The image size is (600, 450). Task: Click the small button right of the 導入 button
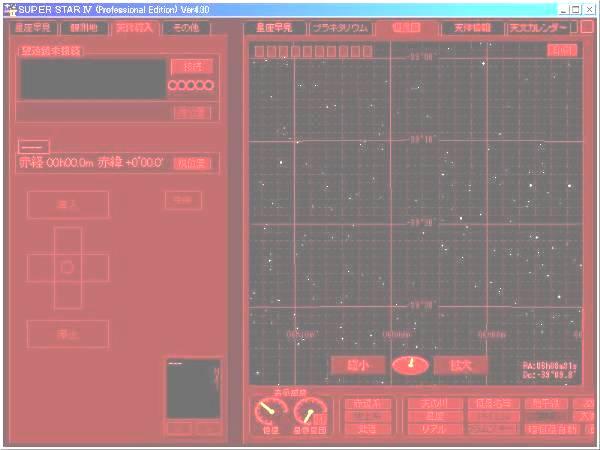(183, 201)
